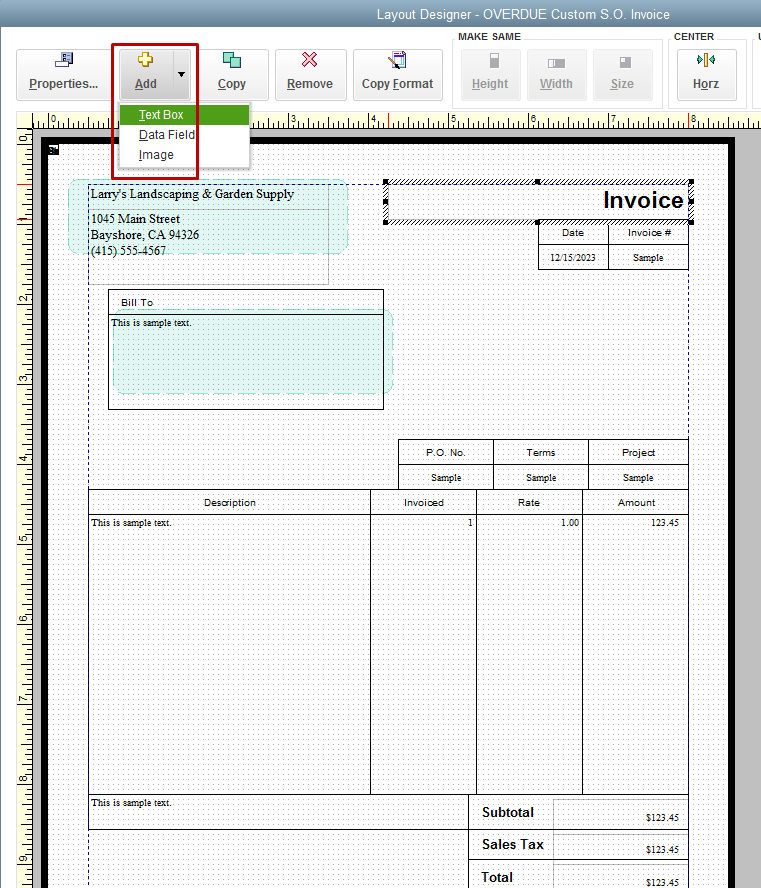Select the Bill To sample text field

click(x=246, y=361)
